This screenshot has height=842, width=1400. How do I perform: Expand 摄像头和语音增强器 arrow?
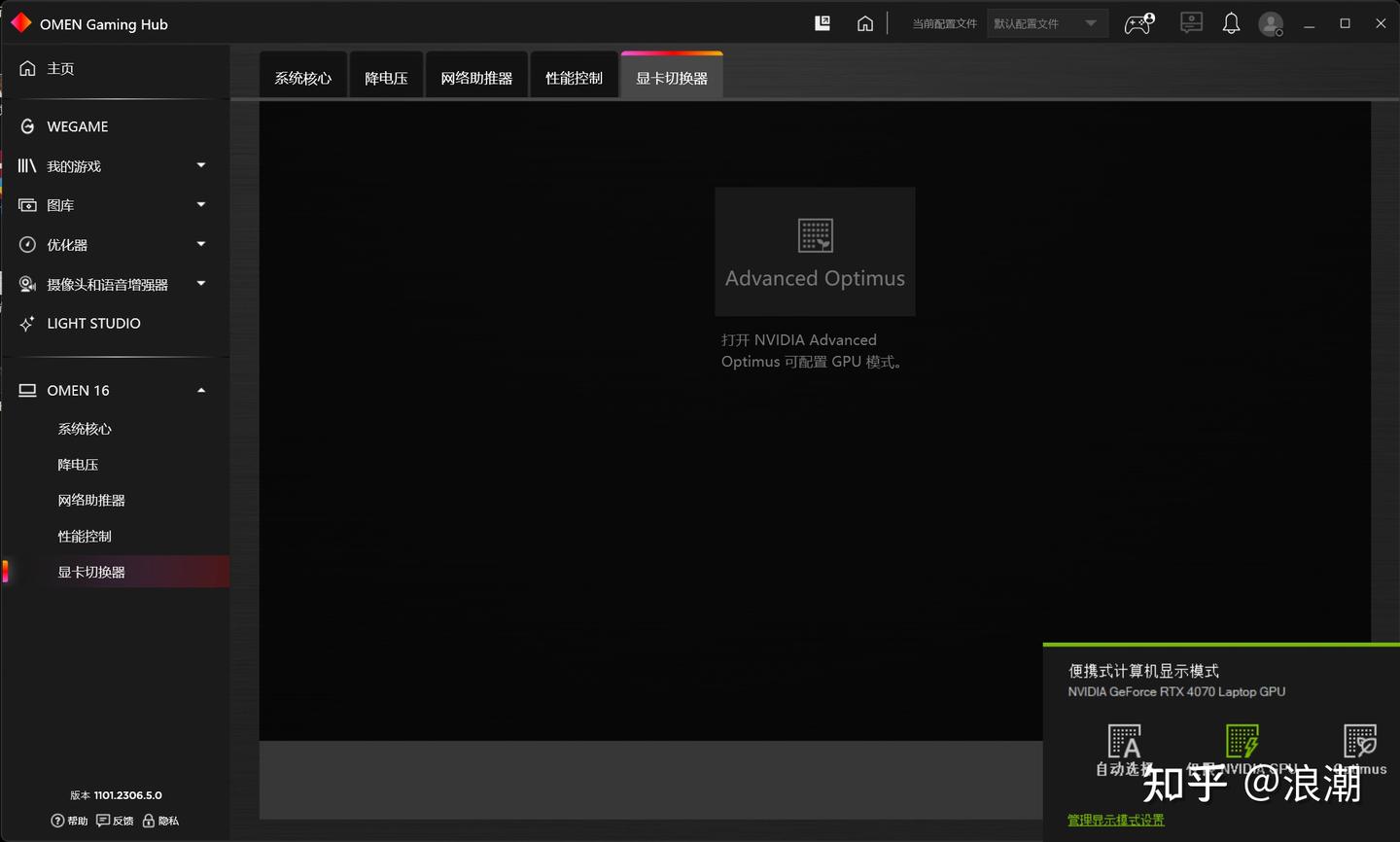(201, 284)
